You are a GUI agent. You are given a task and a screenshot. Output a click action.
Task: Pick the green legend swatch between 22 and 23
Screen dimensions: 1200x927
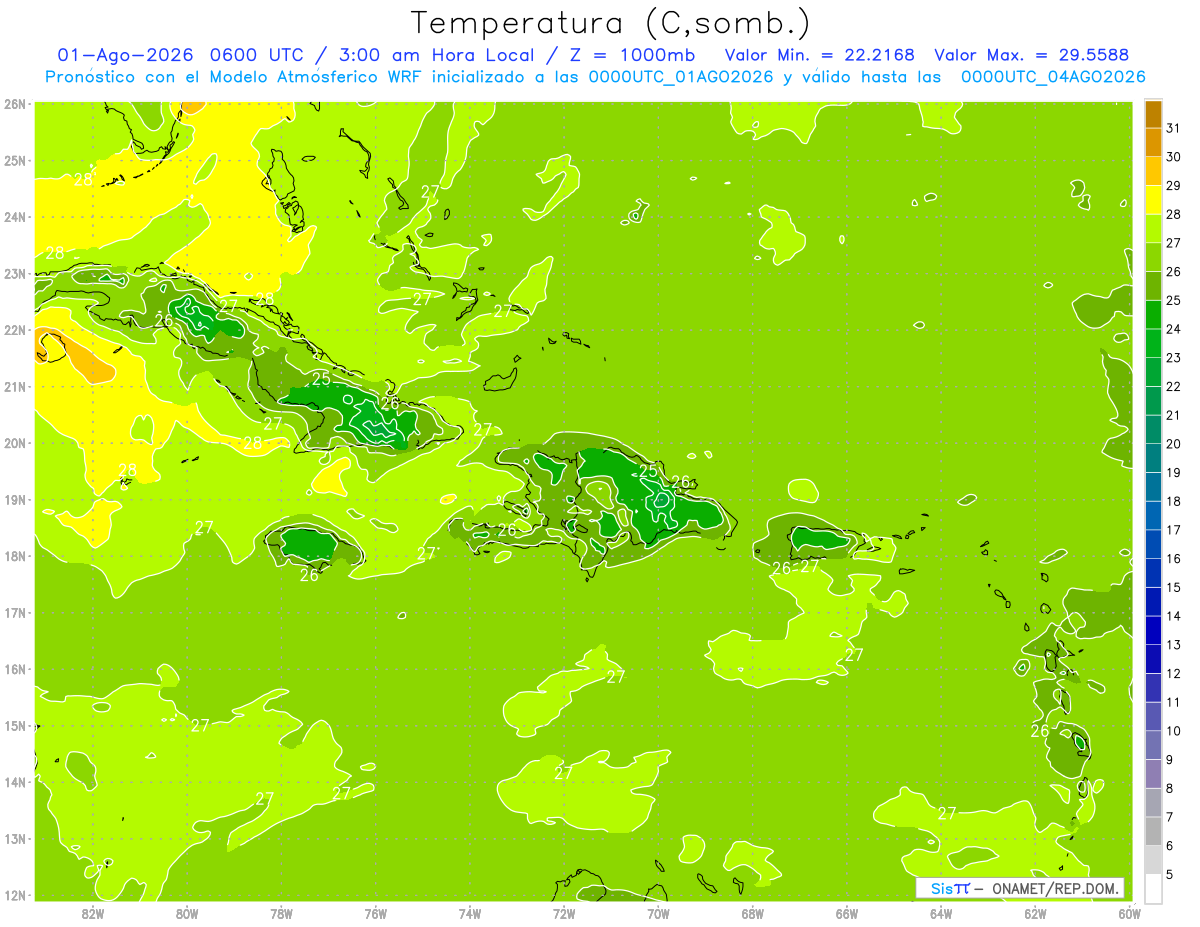pos(1153,371)
